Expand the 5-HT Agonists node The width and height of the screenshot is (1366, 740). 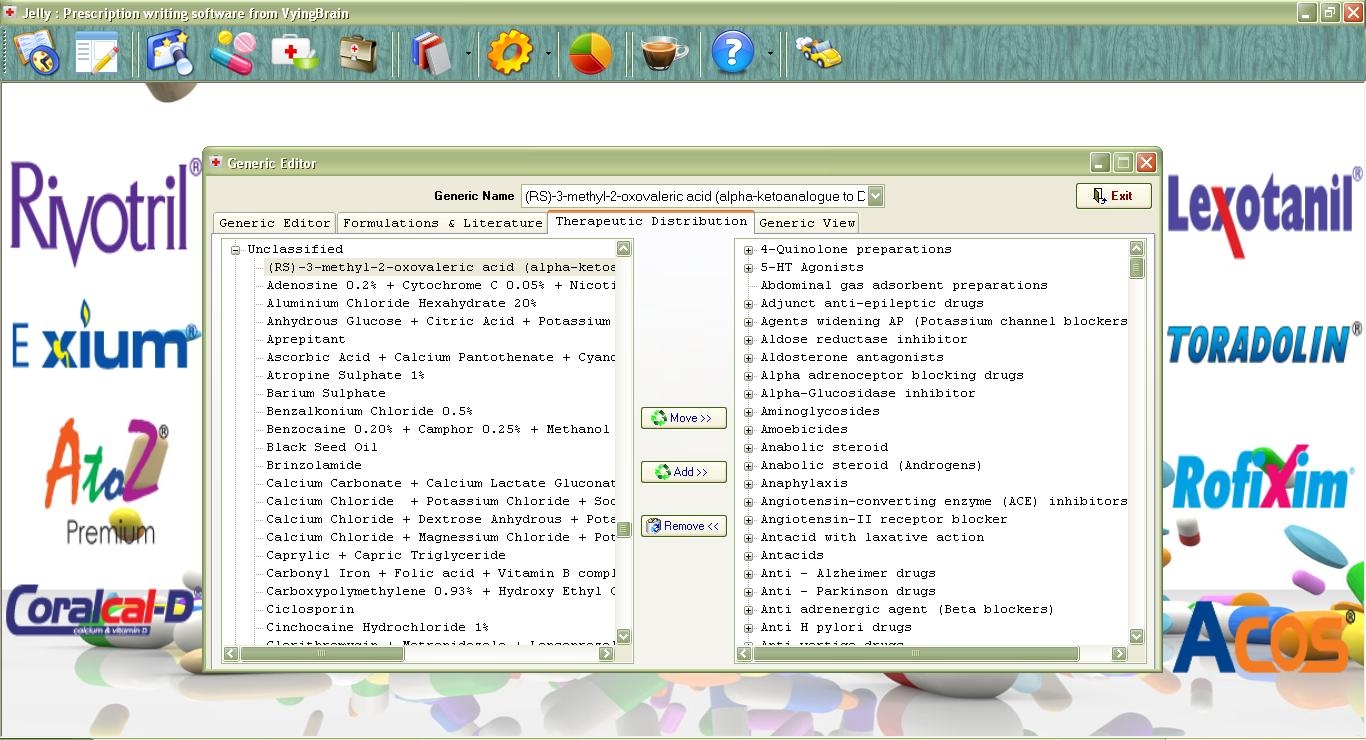[748, 268]
